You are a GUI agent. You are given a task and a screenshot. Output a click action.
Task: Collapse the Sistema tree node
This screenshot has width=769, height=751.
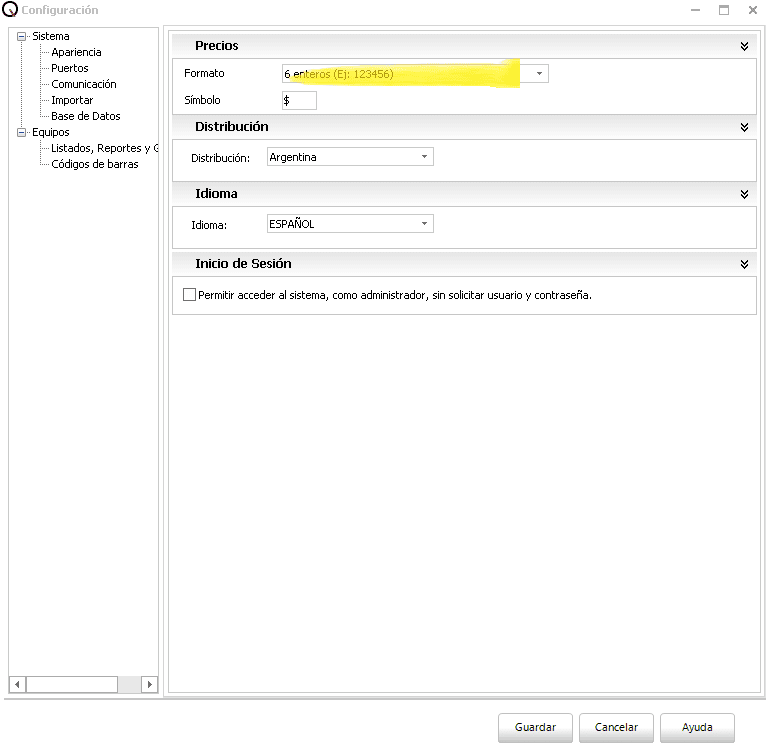(21, 36)
